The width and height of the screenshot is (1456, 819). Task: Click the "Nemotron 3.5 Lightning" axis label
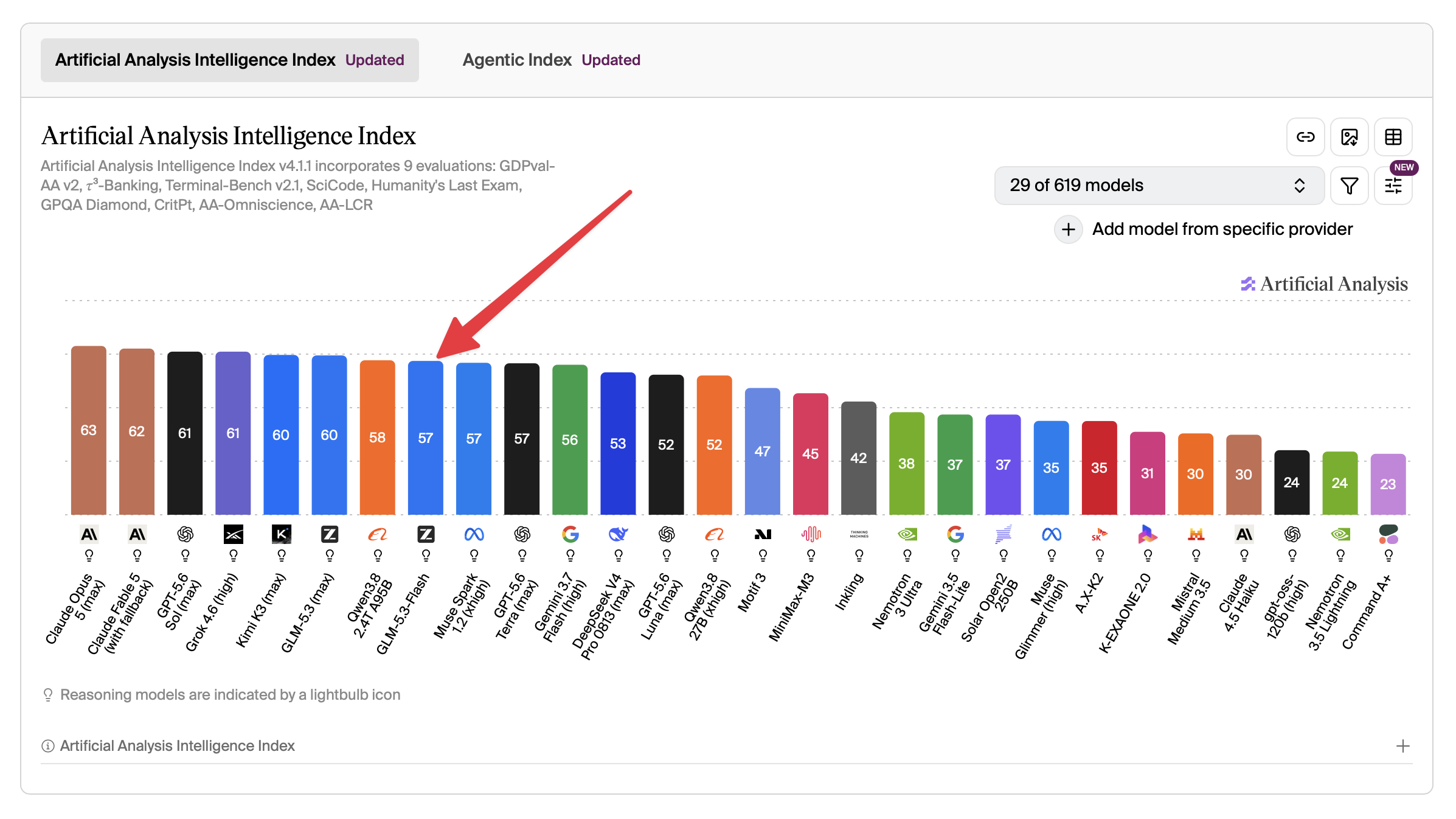[1331, 612]
